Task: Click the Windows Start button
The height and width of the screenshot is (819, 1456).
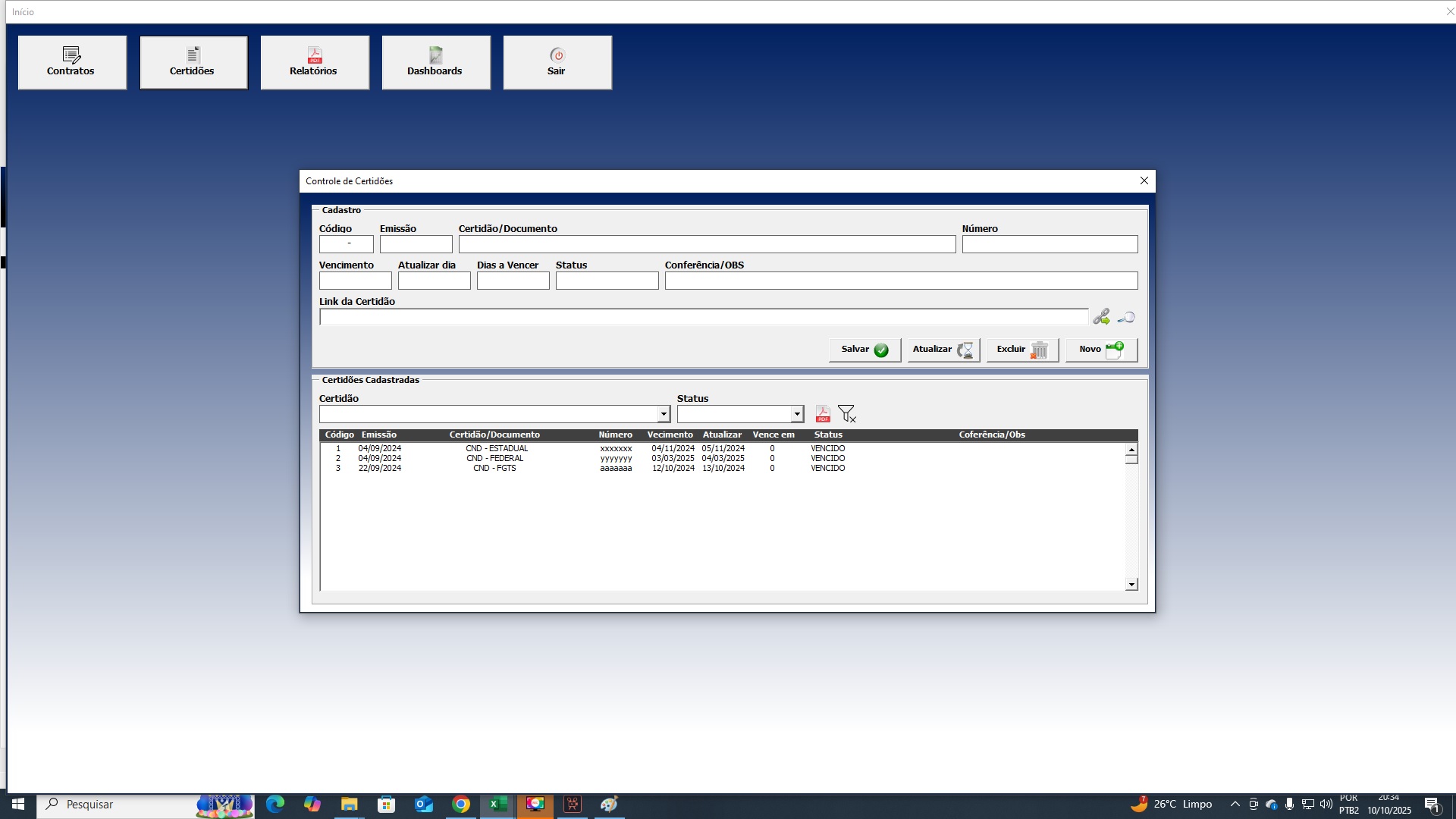Action: coord(18,805)
